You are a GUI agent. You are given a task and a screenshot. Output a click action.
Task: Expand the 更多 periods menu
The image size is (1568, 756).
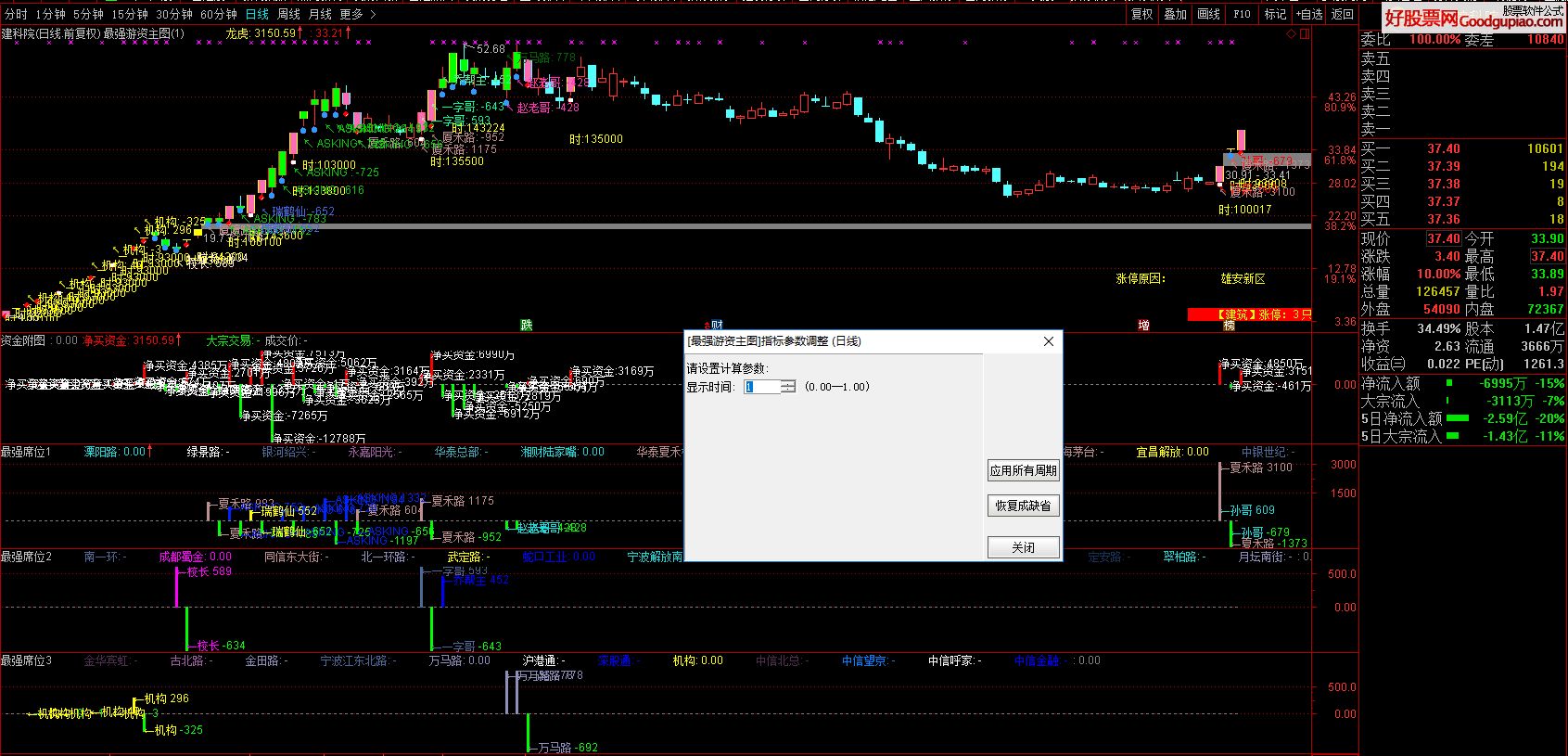358,14
